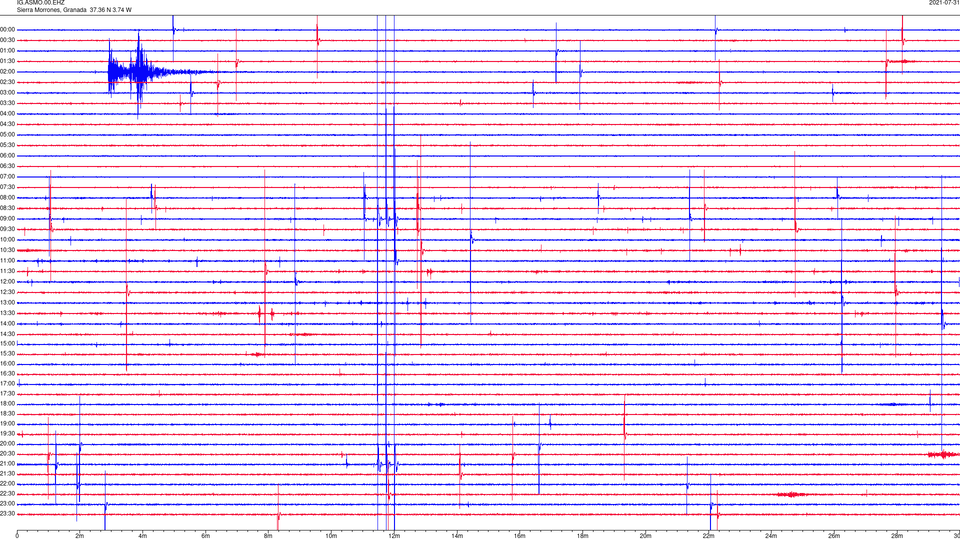Click the 00:30 trace time label
This screenshot has width=960, height=540.
pyautogui.click(x=7, y=40)
